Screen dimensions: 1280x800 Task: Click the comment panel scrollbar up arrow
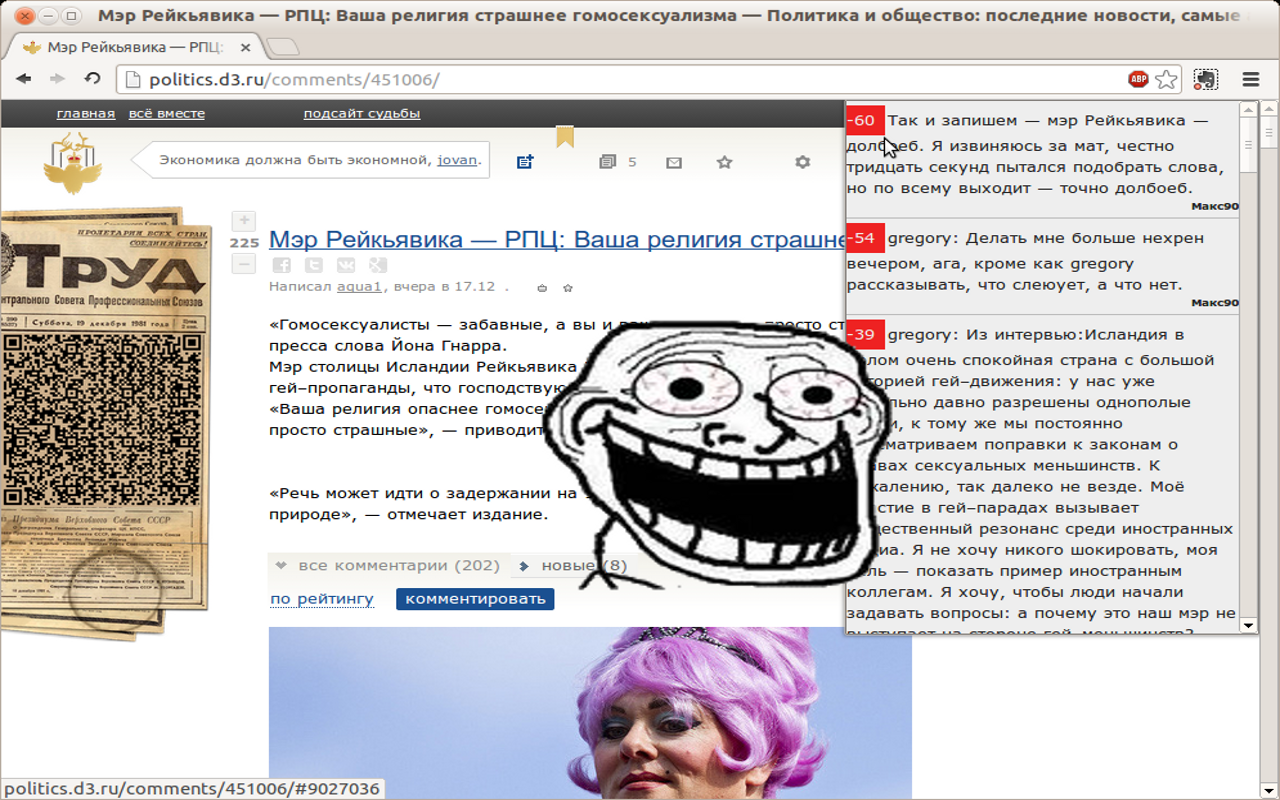[1248, 110]
